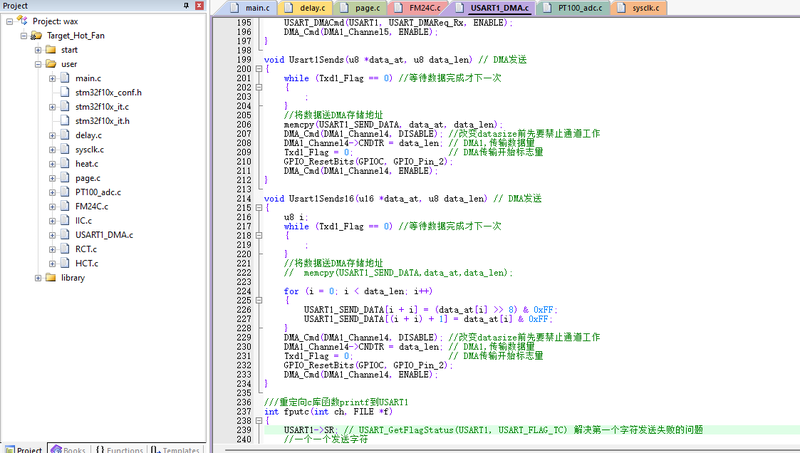Pin the Project panel with the pushpin icon
Screen dimensions: 800x453
[x=186, y=6]
